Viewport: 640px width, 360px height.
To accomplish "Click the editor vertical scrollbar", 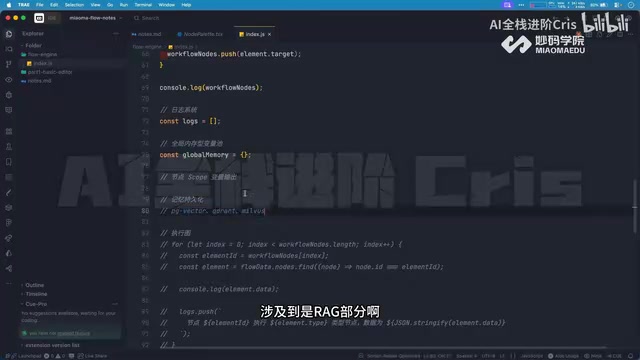I will coord(635,206).
